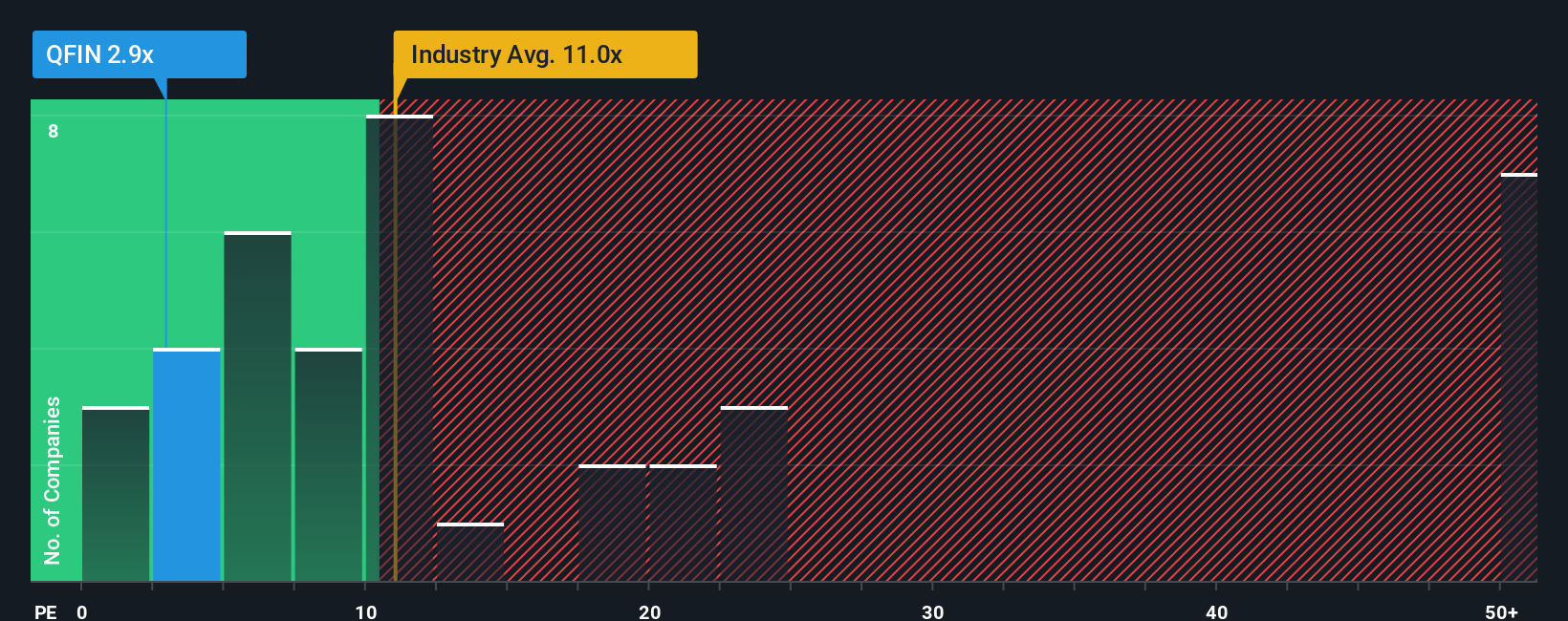
Task: Click the bar just left of PE 20
Action: [612, 523]
